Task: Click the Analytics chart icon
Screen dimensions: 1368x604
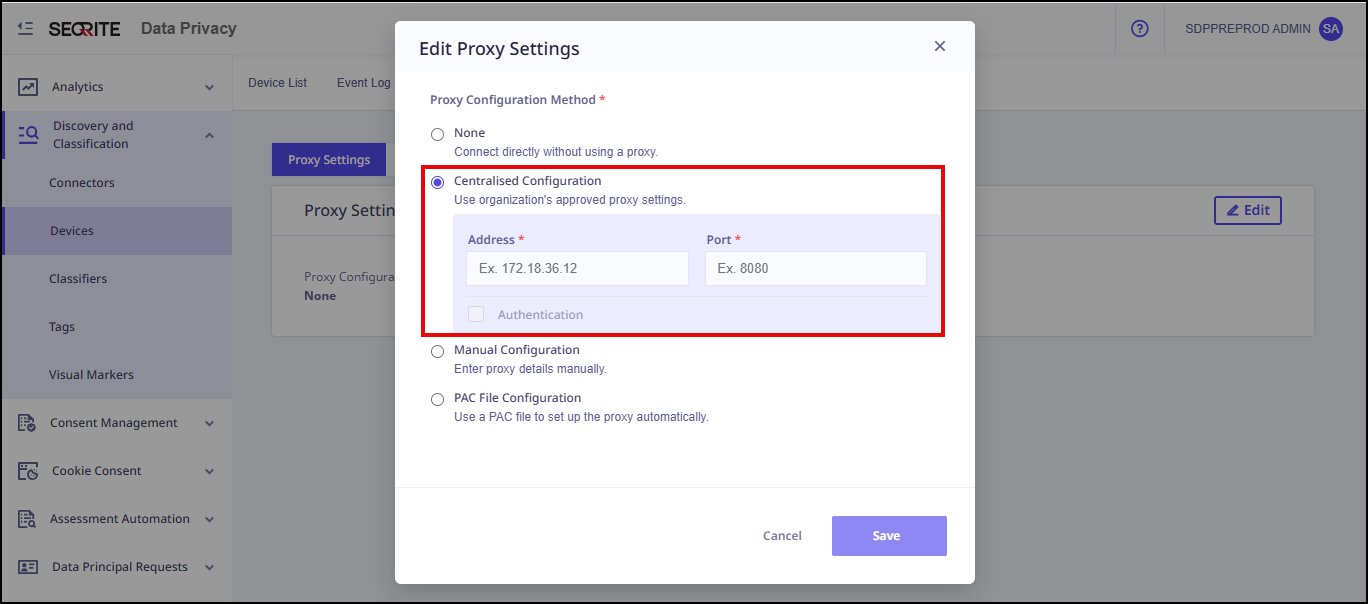Action: pos(28,87)
